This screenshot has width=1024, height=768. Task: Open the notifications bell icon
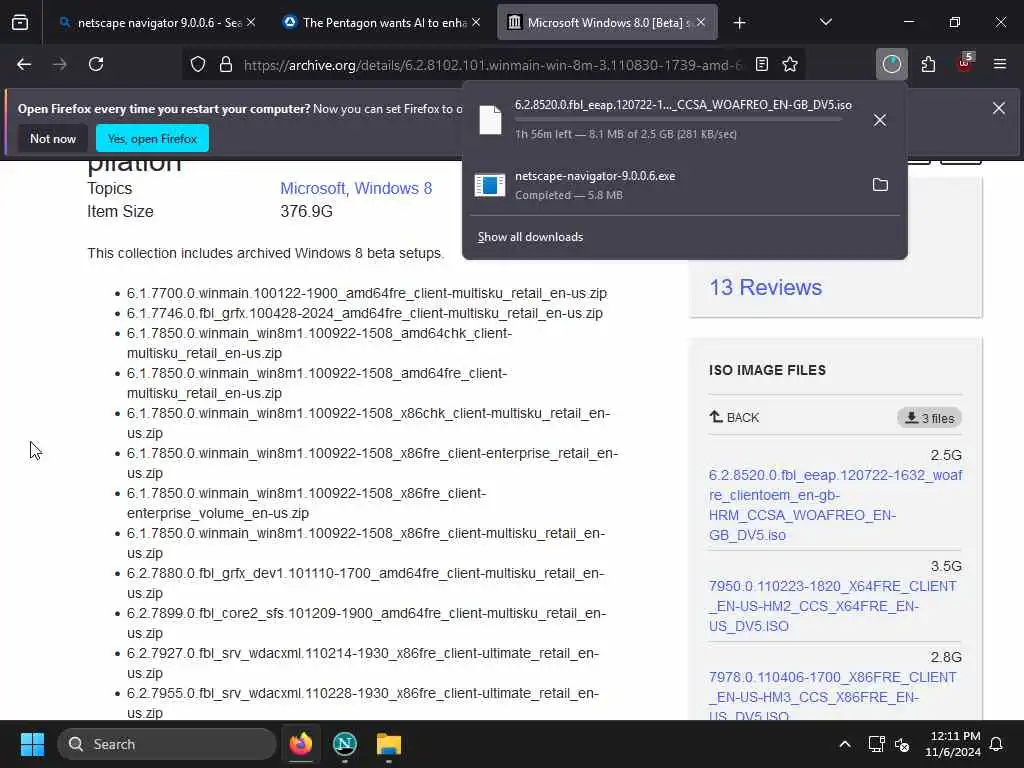(x=997, y=744)
